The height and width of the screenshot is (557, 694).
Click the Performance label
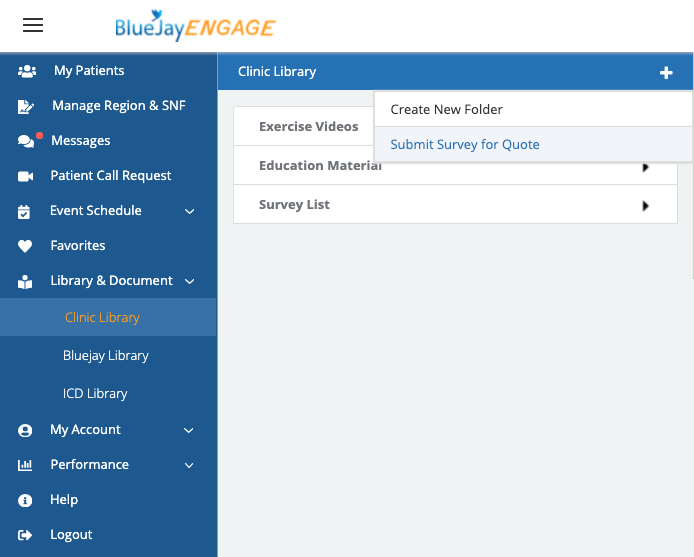pyautogui.click(x=89, y=464)
